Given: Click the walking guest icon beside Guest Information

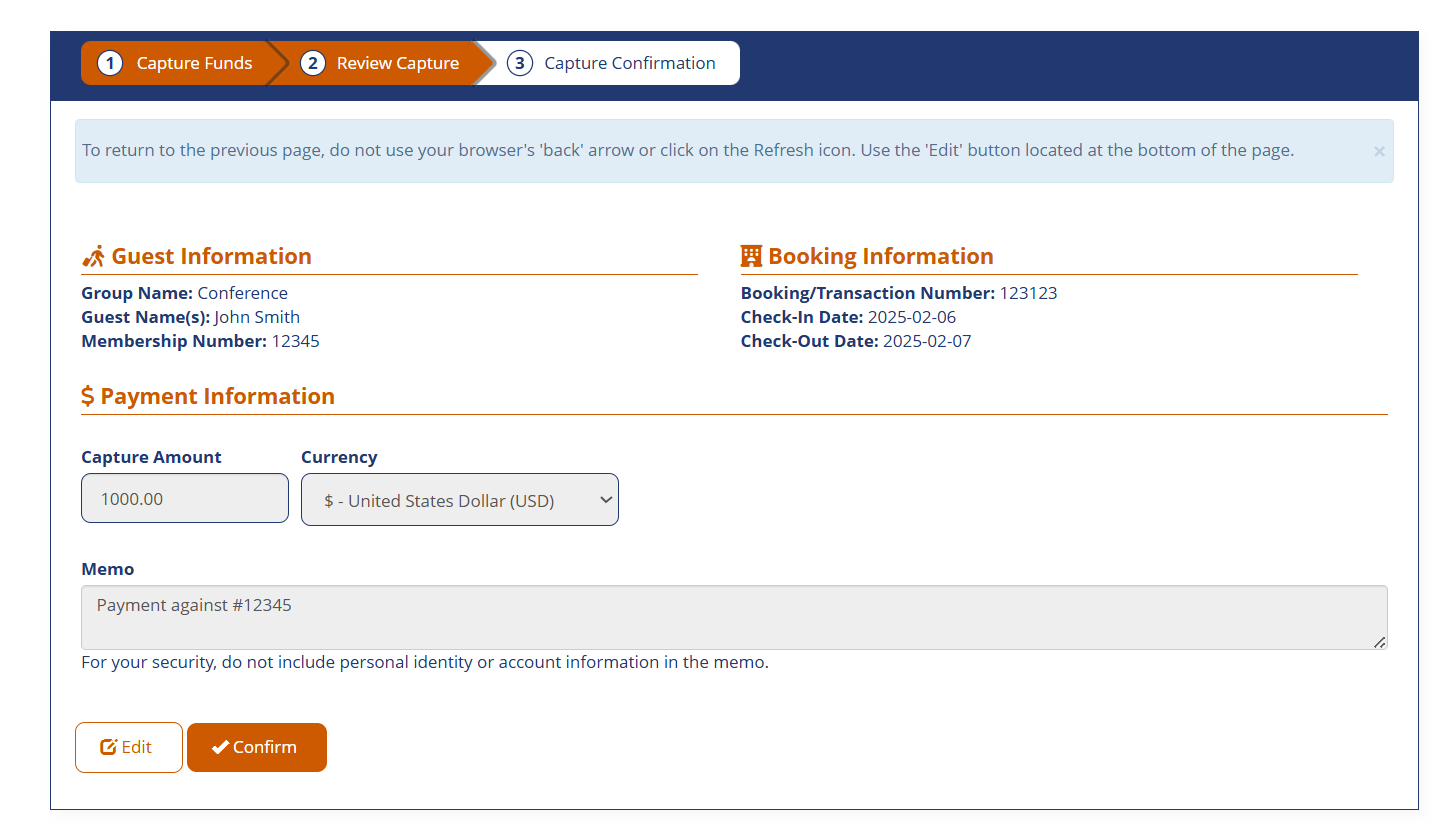Looking at the screenshot, I should (x=91, y=255).
